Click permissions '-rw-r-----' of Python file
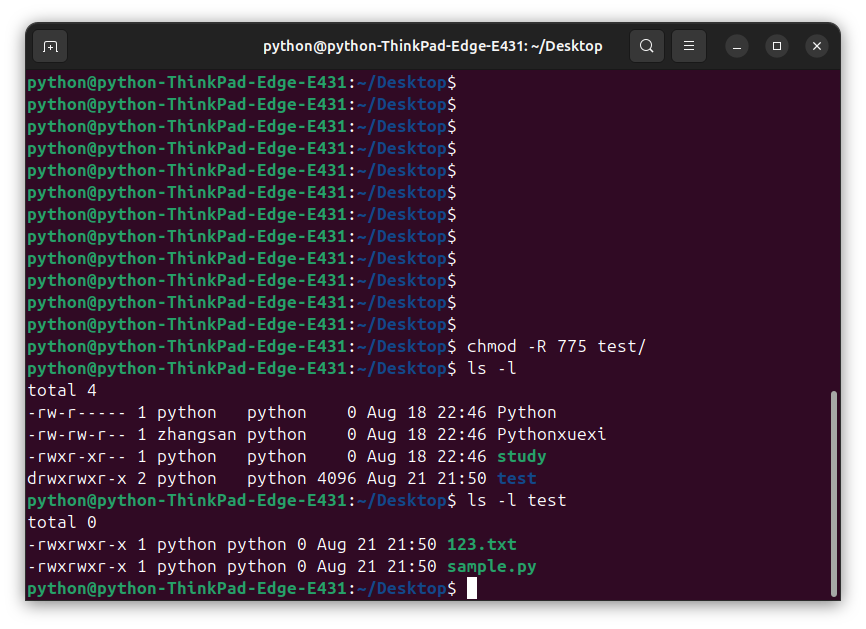The width and height of the screenshot is (866, 629). coord(77,413)
